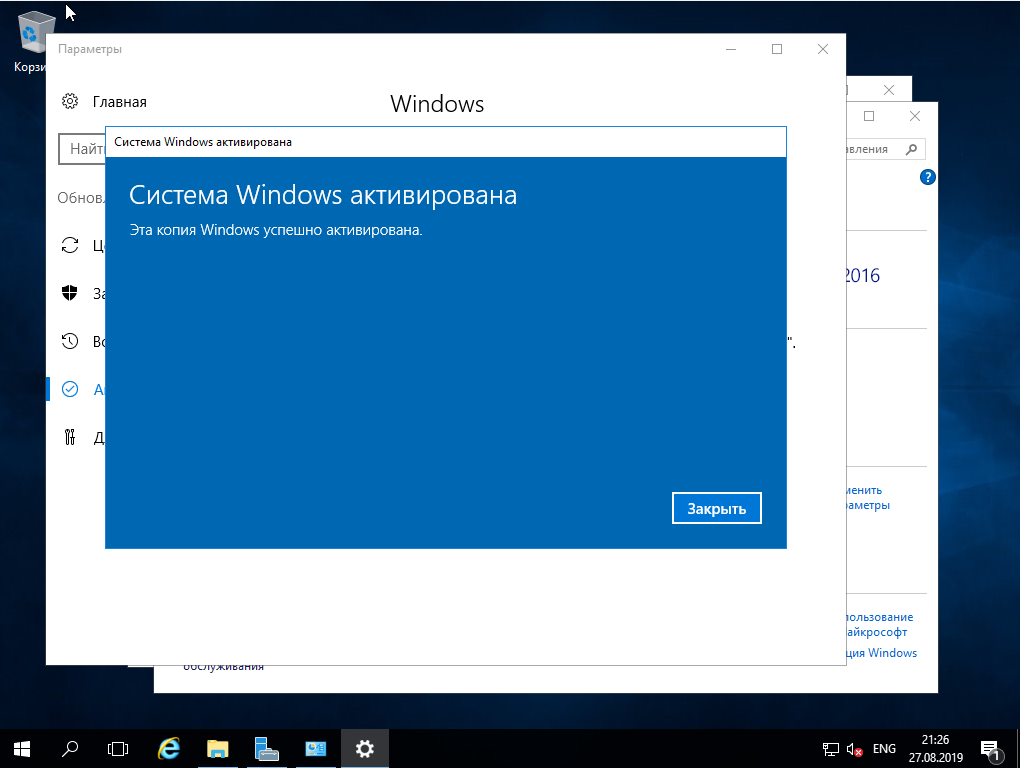Open Главная via the gear icon
Image resolution: width=1020 pixels, height=768 pixels.
[x=70, y=101]
